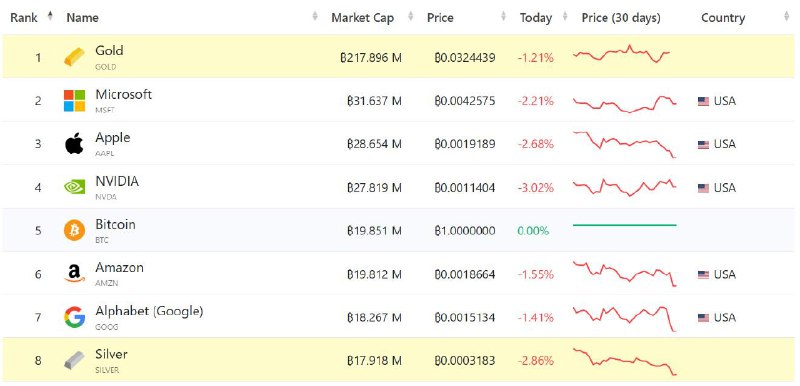This screenshot has width=800, height=386.
Task: Click the Apple logo icon
Action: [x=74, y=144]
